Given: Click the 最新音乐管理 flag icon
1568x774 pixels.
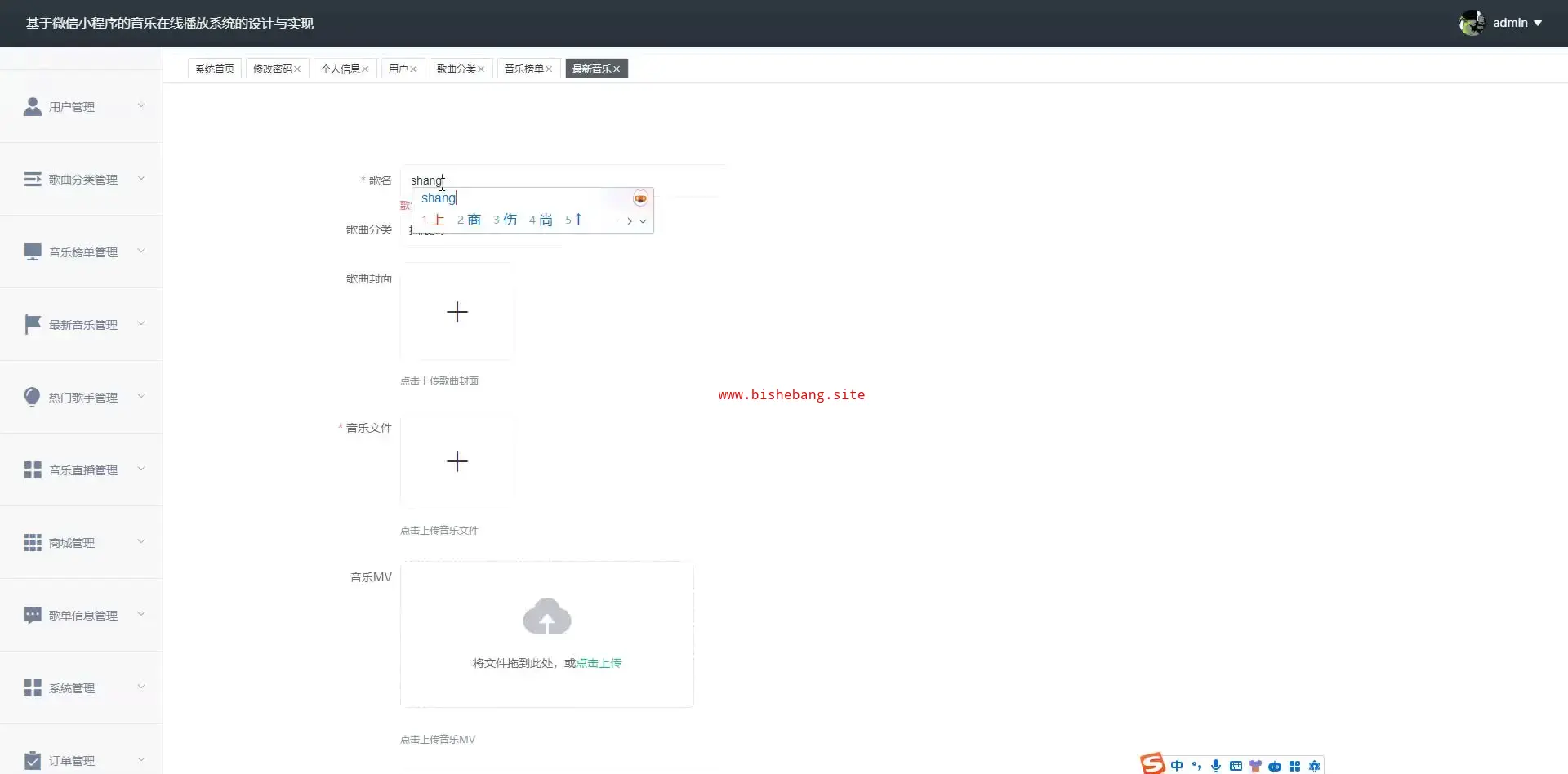Looking at the screenshot, I should click(33, 324).
